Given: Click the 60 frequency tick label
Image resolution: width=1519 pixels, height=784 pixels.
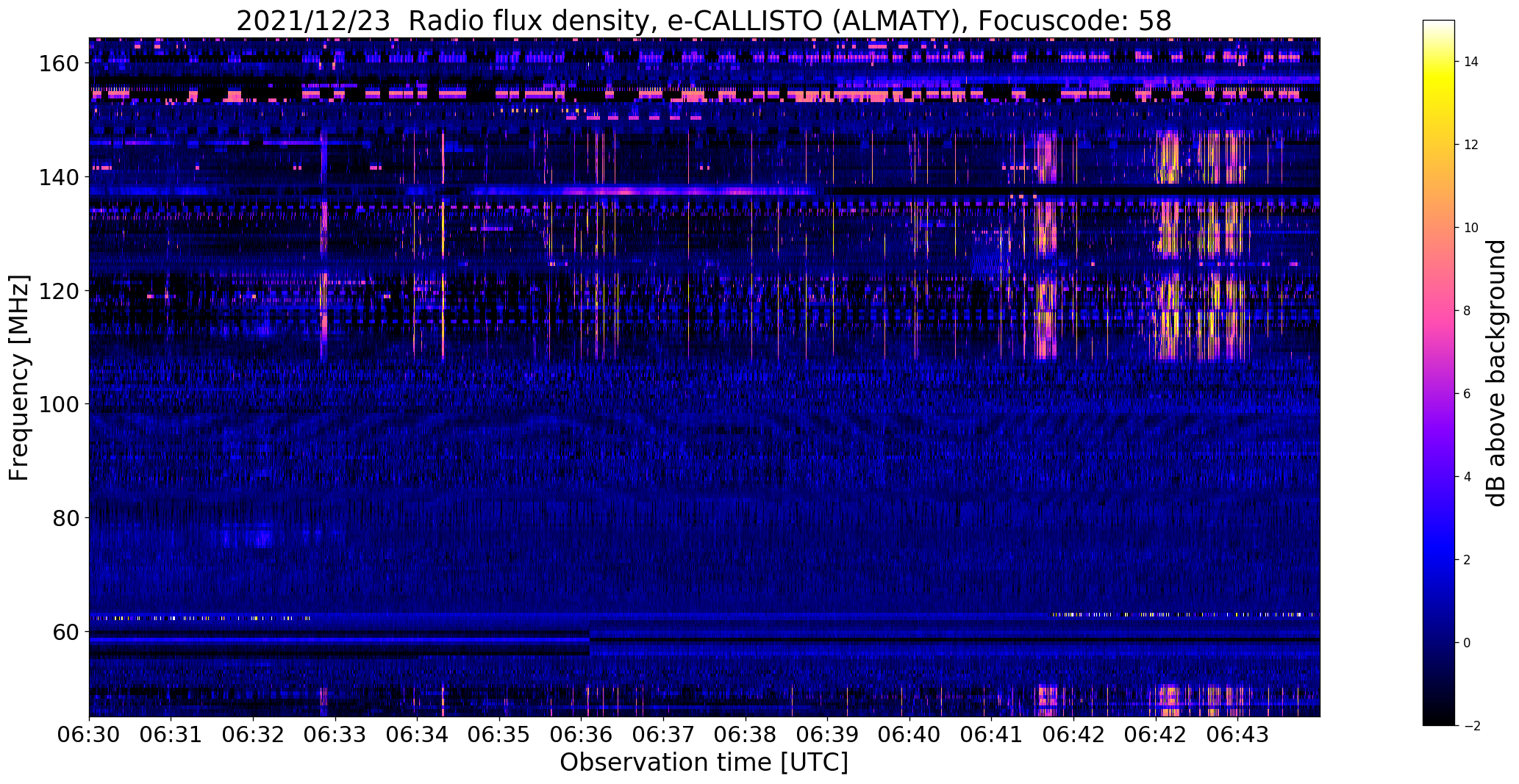Looking at the screenshot, I should (x=64, y=632).
